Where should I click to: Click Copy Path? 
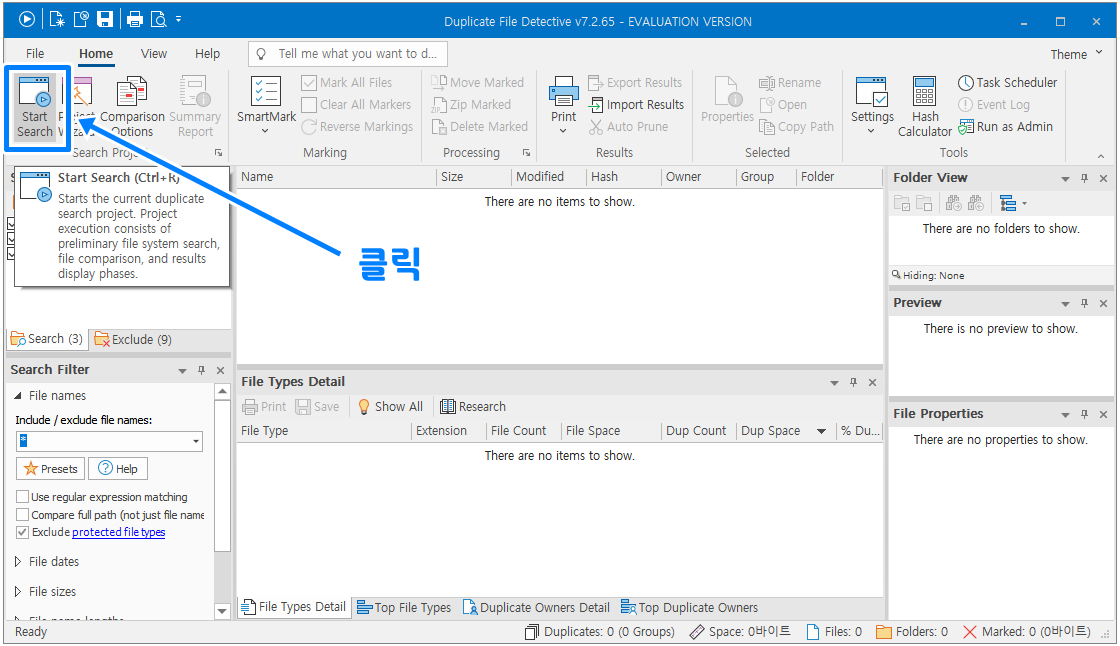(x=796, y=127)
